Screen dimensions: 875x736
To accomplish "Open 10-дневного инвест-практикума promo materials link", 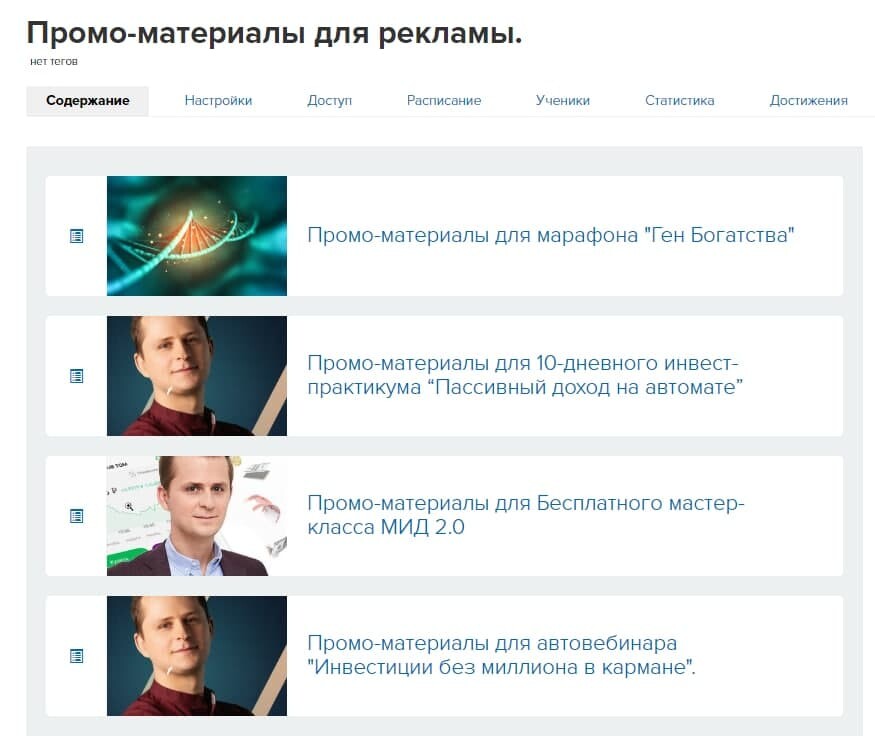I will 525,375.
